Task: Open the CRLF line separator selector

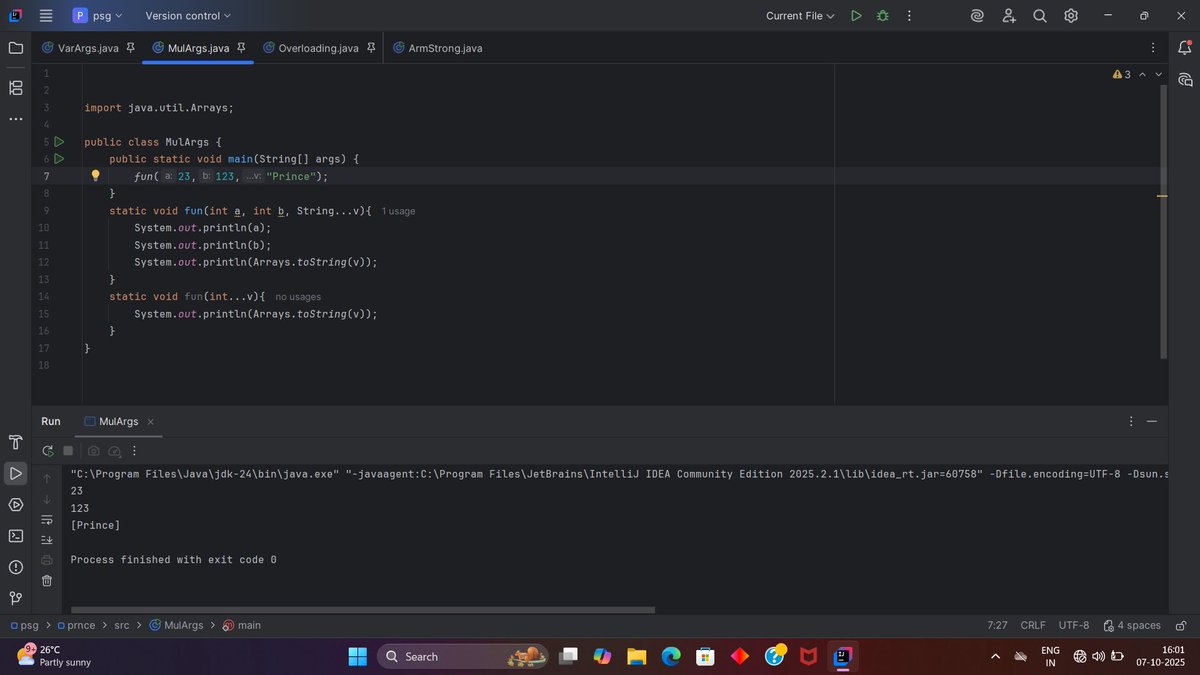Action: click(x=1033, y=625)
